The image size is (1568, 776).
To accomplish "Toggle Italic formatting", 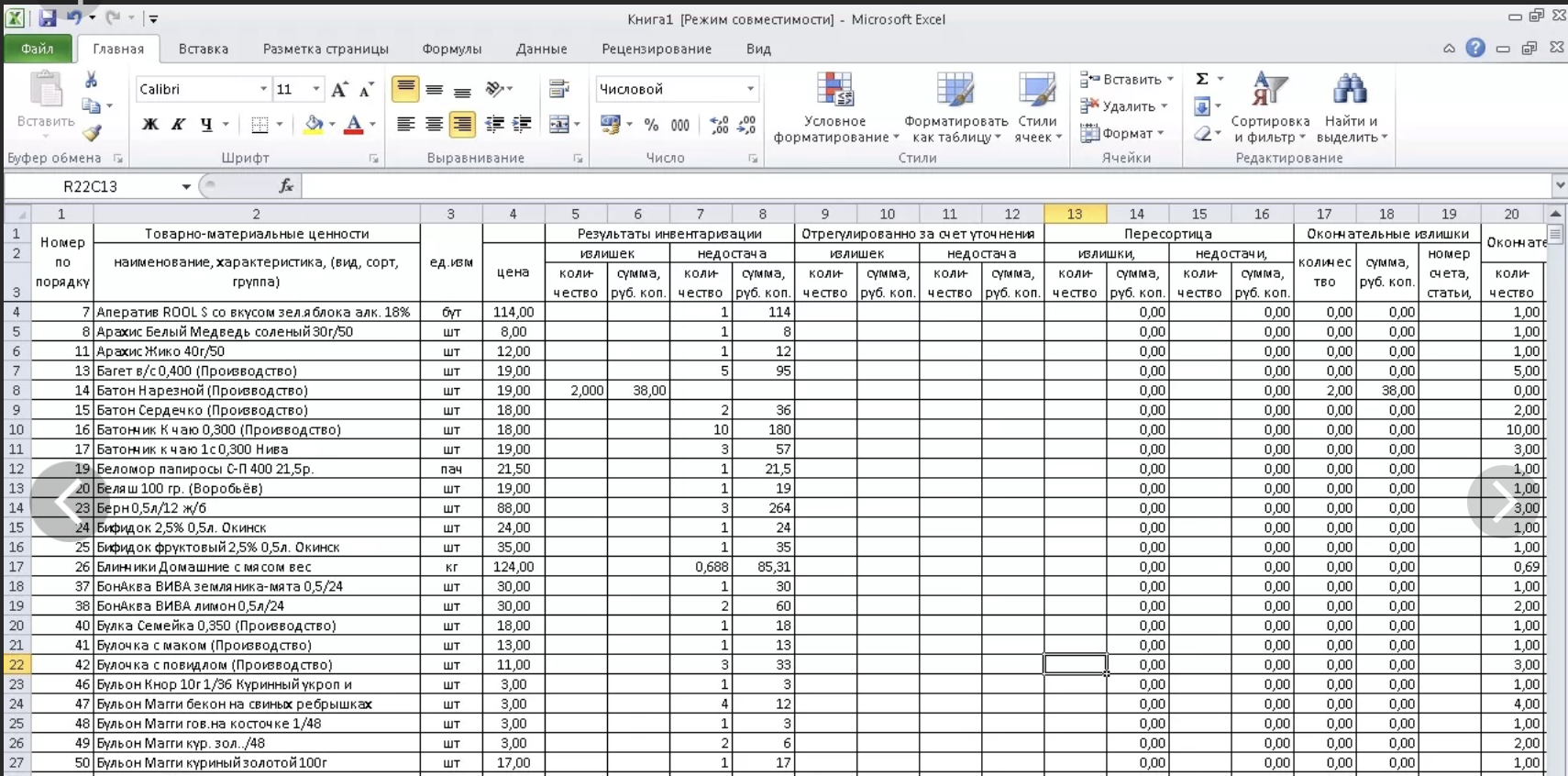I will 178,125.
